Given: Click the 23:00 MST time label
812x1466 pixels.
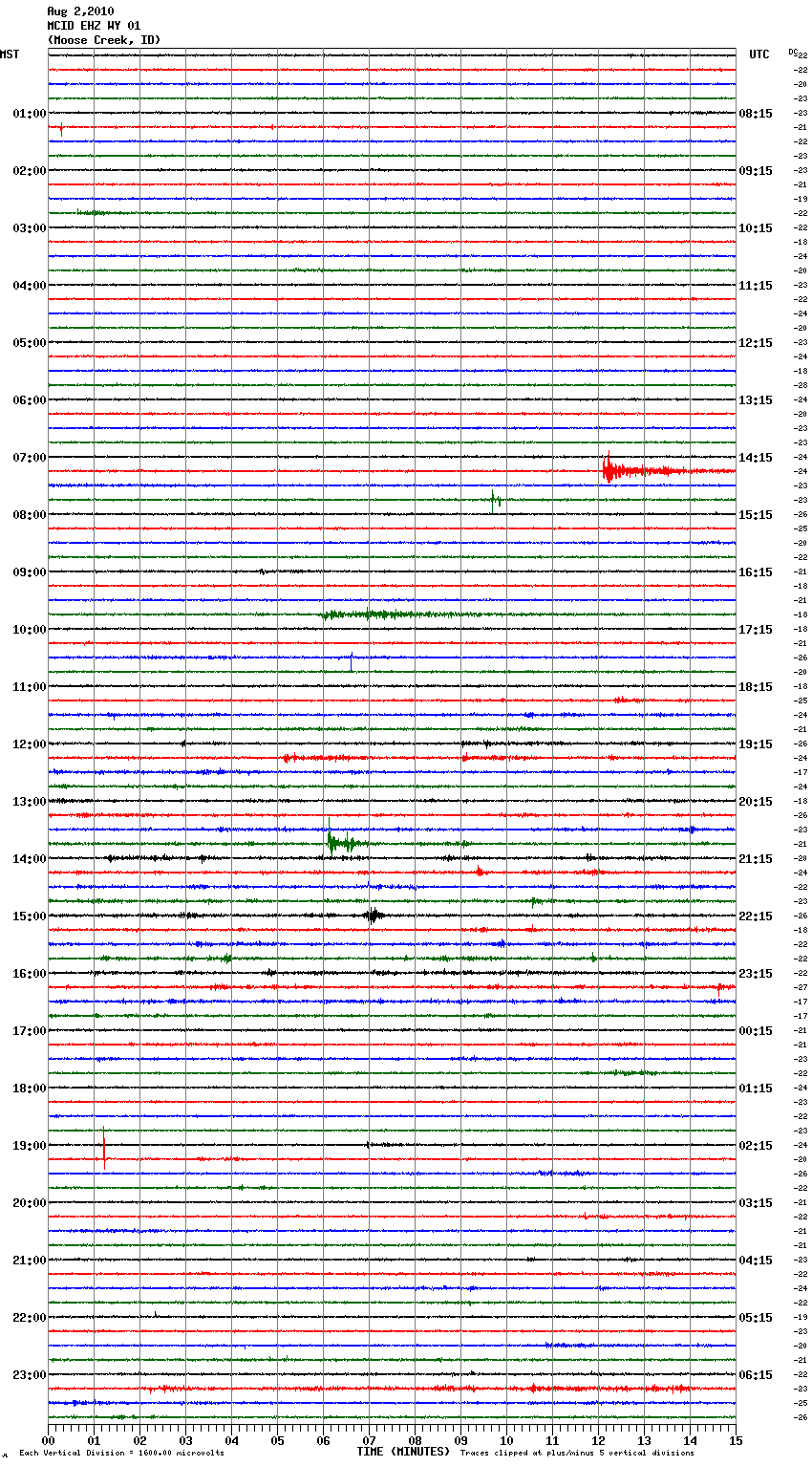Looking at the screenshot, I should [x=30, y=1375].
